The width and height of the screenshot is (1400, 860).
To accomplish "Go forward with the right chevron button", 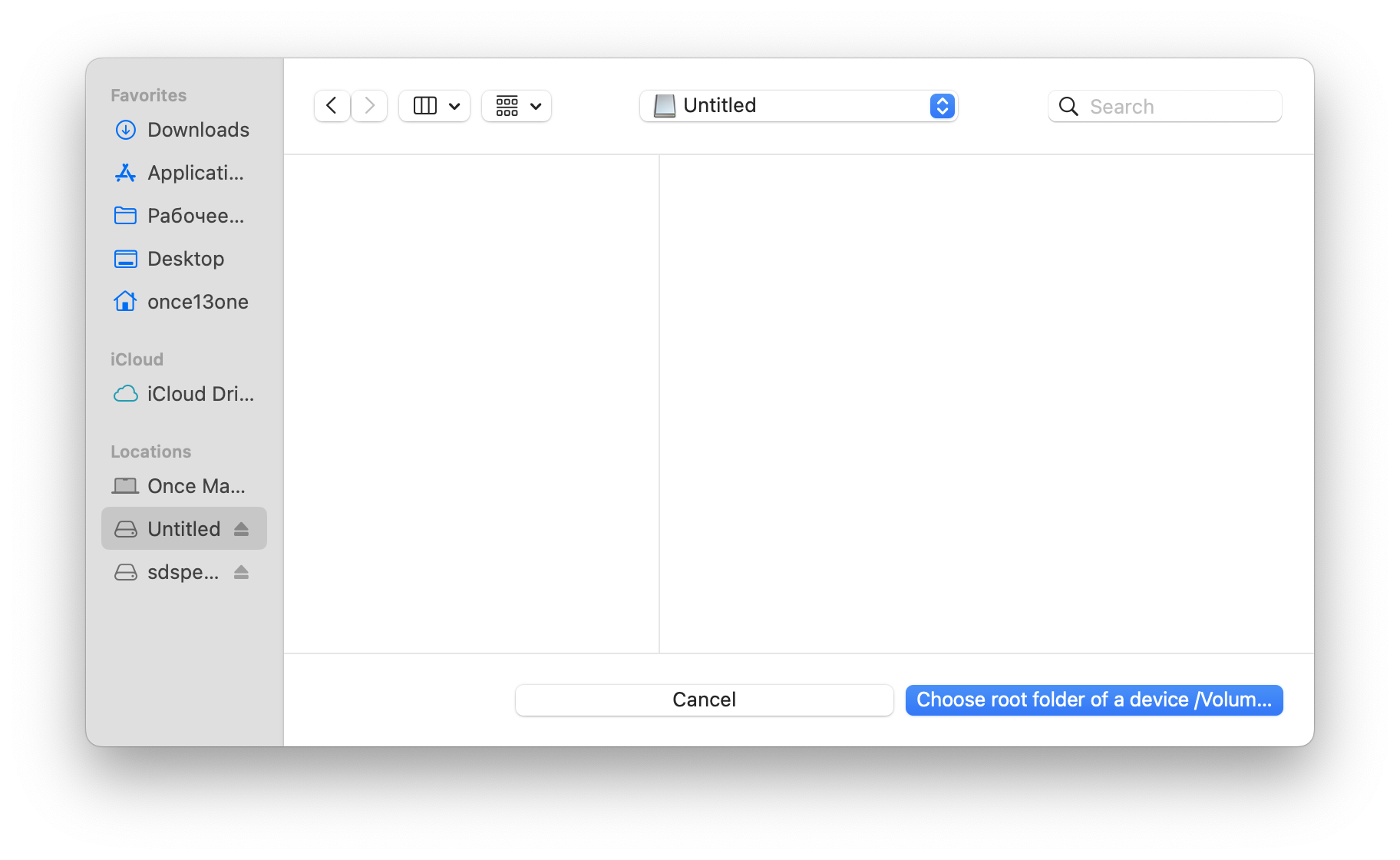I will point(369,106).
